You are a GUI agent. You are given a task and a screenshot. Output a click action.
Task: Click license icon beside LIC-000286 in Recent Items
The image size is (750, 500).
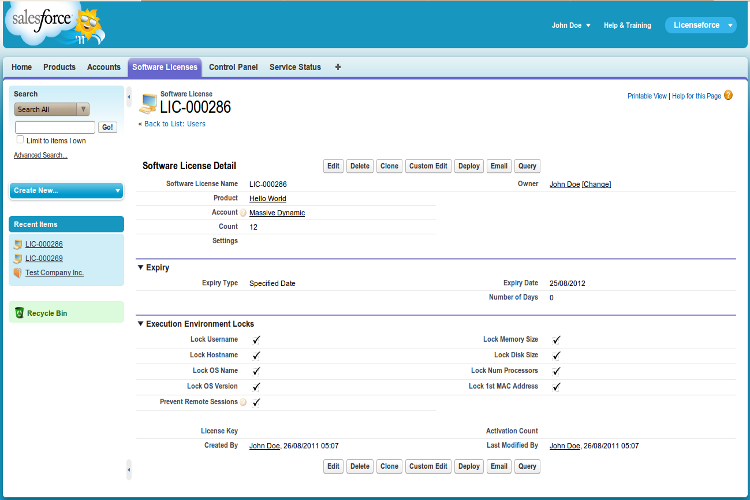pos(18,244)
